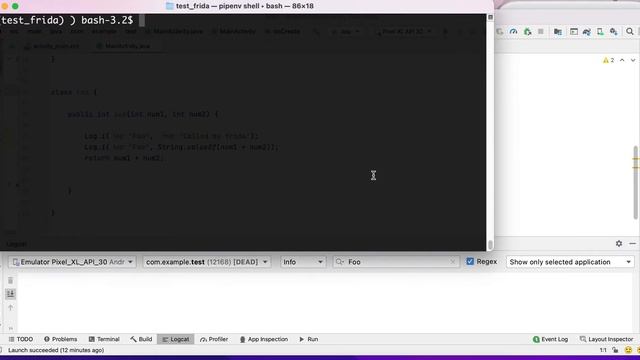Open the Device Manager phone icon

click(x=600, y=31)
